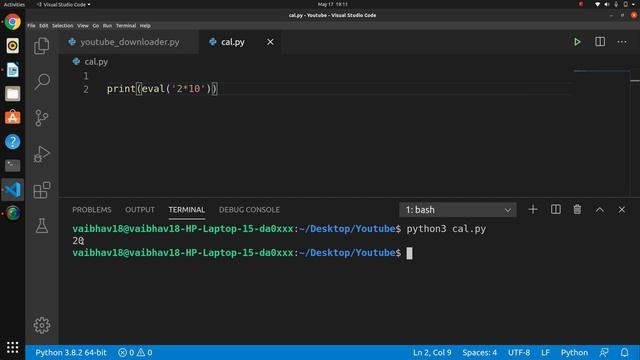Open the Search view in activity bar
Viewport: 640px width, 360px height.
(x=42, y=82)
